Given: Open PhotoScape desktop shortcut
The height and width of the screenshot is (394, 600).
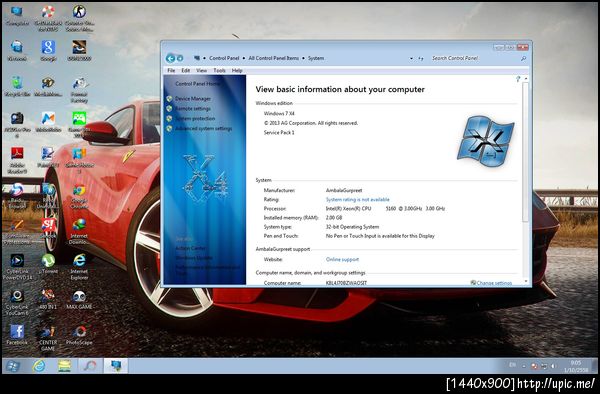Looking at the screenshot, I should point(79,335).
